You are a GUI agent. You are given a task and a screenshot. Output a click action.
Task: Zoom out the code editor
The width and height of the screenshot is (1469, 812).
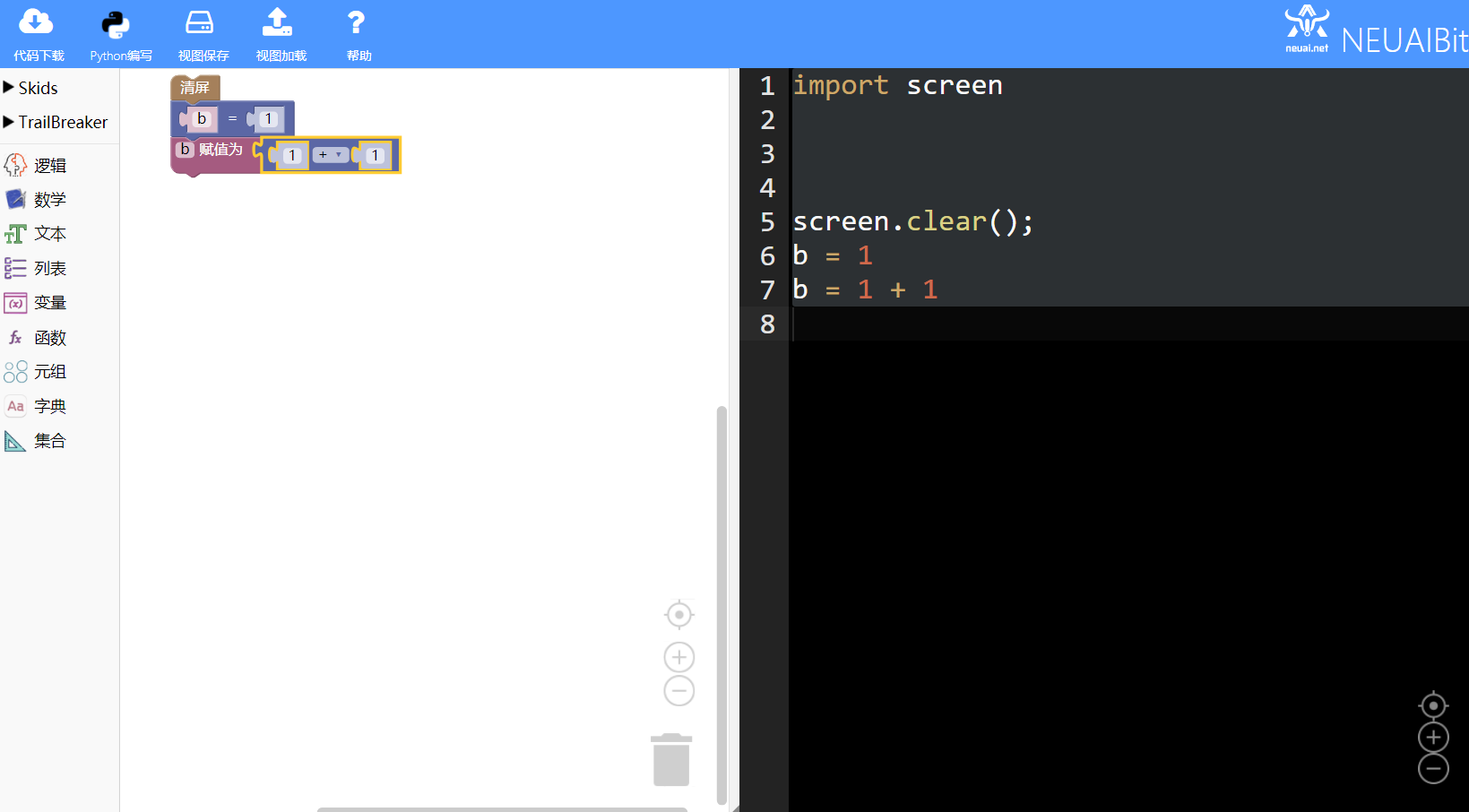point(1433,769)
